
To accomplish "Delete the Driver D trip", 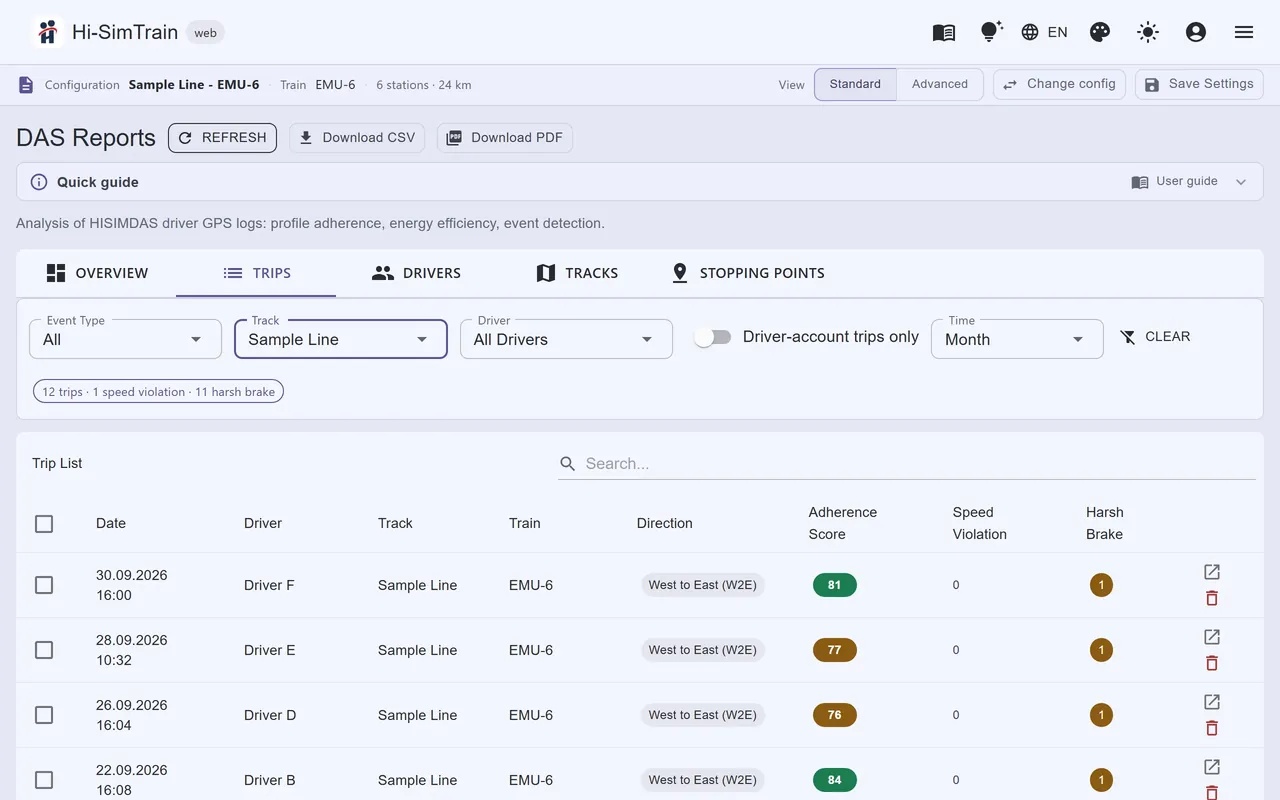I will click(1212, 728).
